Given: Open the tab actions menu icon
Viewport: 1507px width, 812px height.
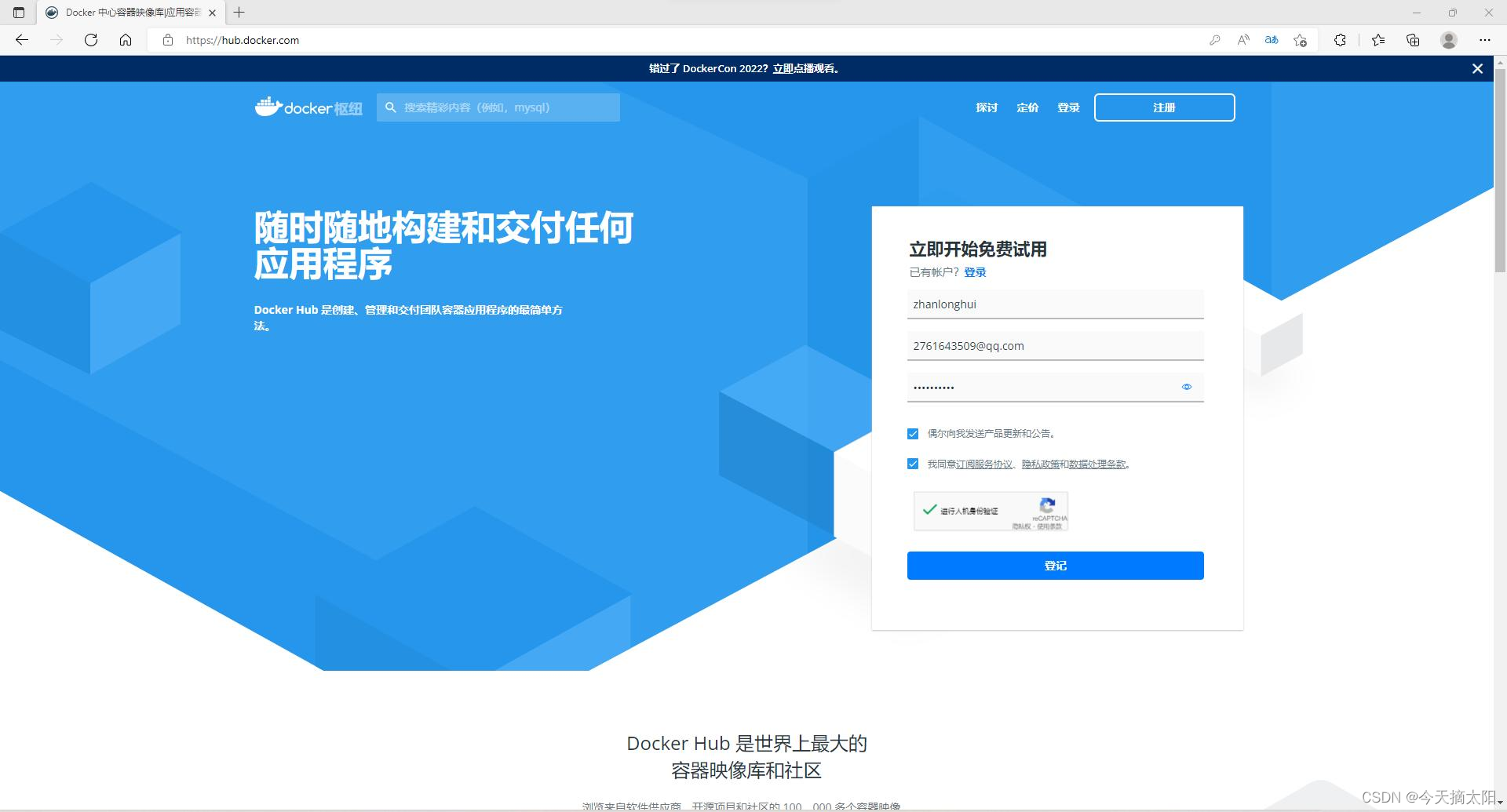Looking at the screenshot, I should pyautogui.click(x=19, y=13).
